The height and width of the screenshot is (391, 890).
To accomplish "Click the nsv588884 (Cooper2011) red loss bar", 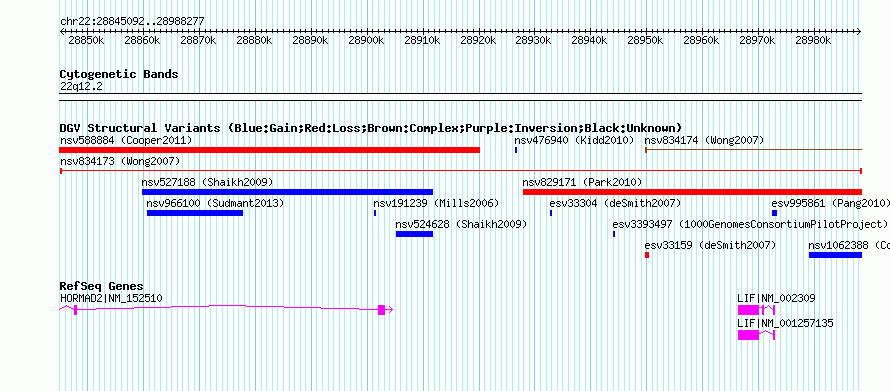I will 270,150.
